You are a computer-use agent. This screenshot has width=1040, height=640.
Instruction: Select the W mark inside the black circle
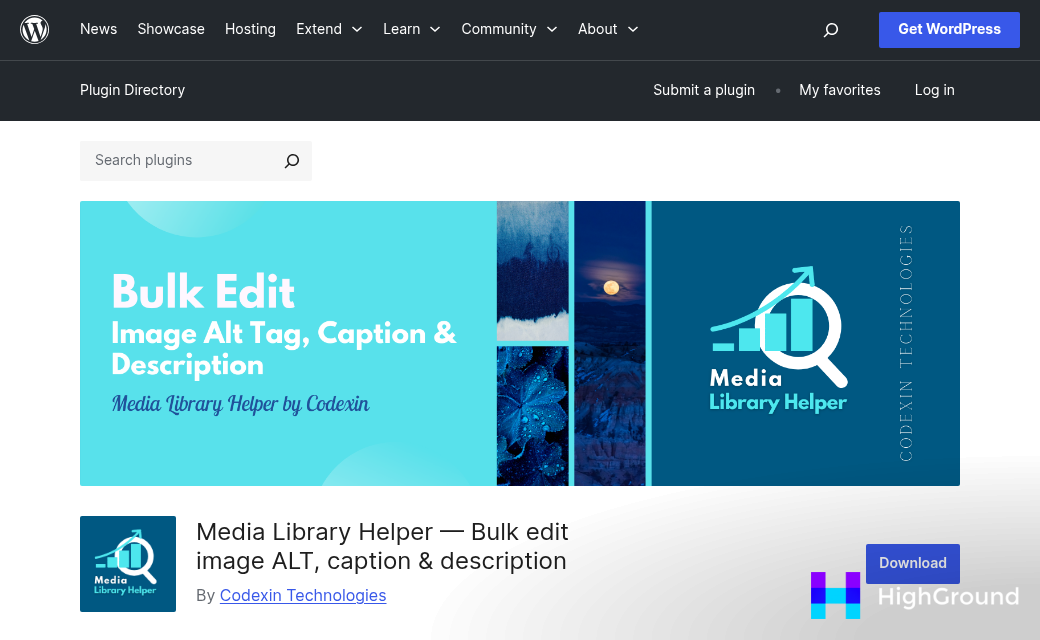[35, 29]
